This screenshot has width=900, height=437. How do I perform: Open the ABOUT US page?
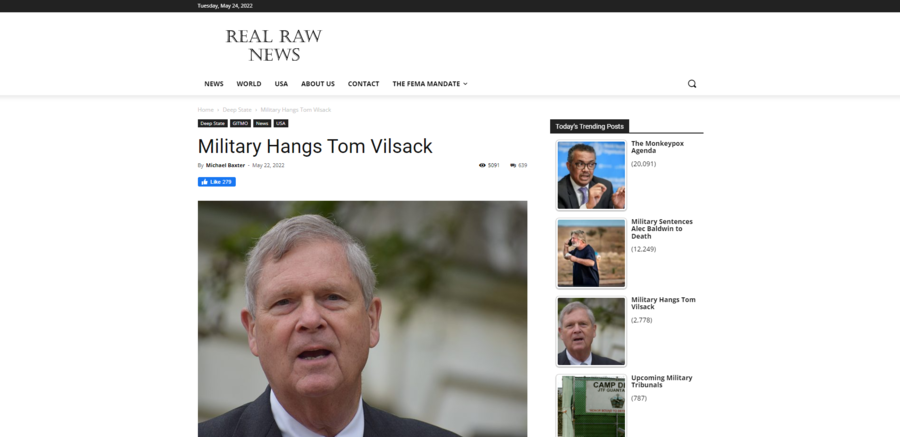tap(318, 84)
